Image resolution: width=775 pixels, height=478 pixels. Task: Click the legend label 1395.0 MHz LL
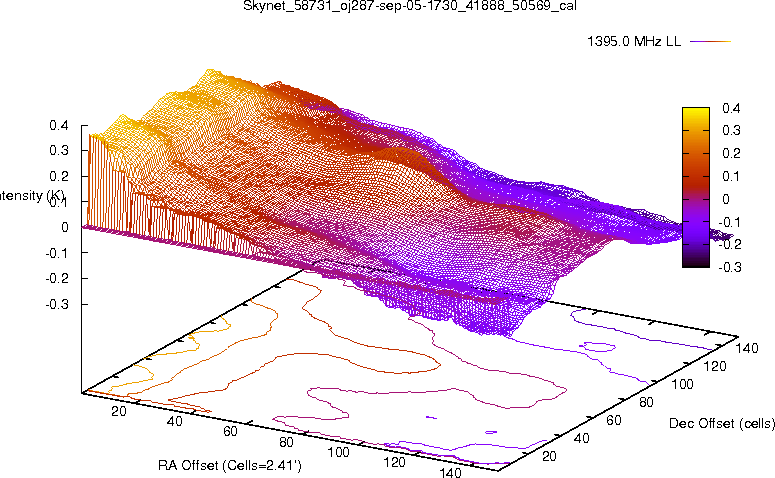pyautogui.click(x=634, y=42)
